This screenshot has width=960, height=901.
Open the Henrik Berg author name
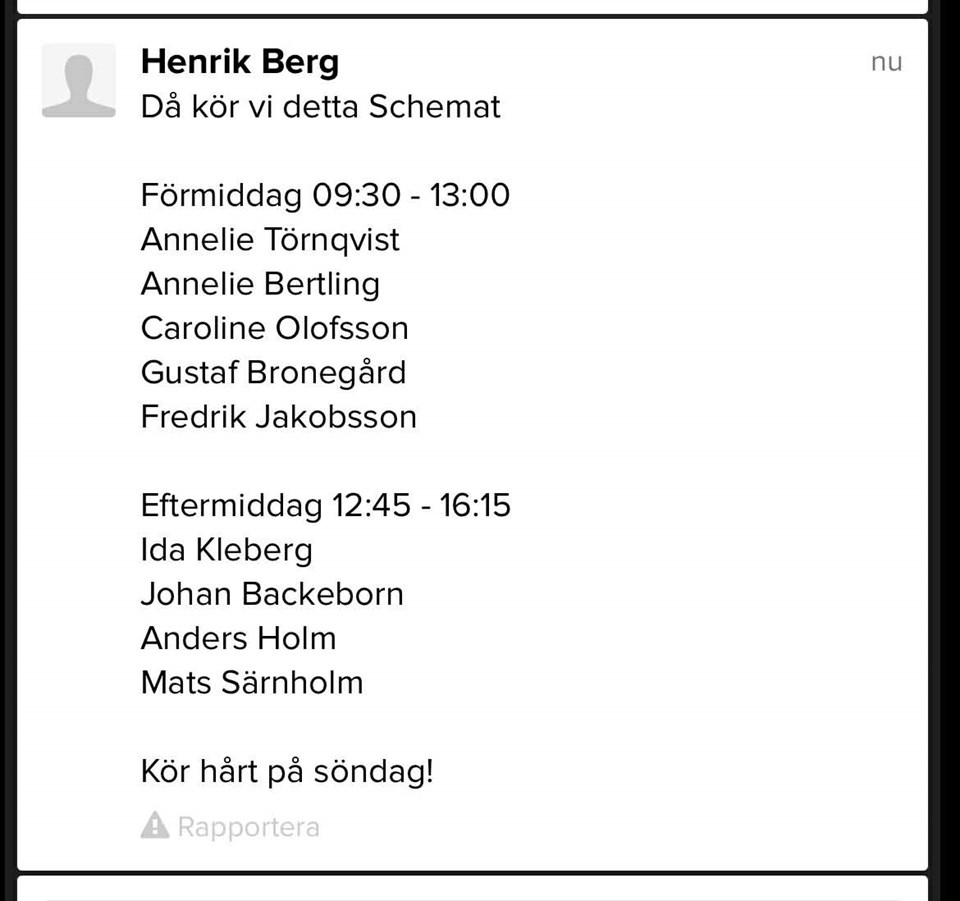point(240,62)
